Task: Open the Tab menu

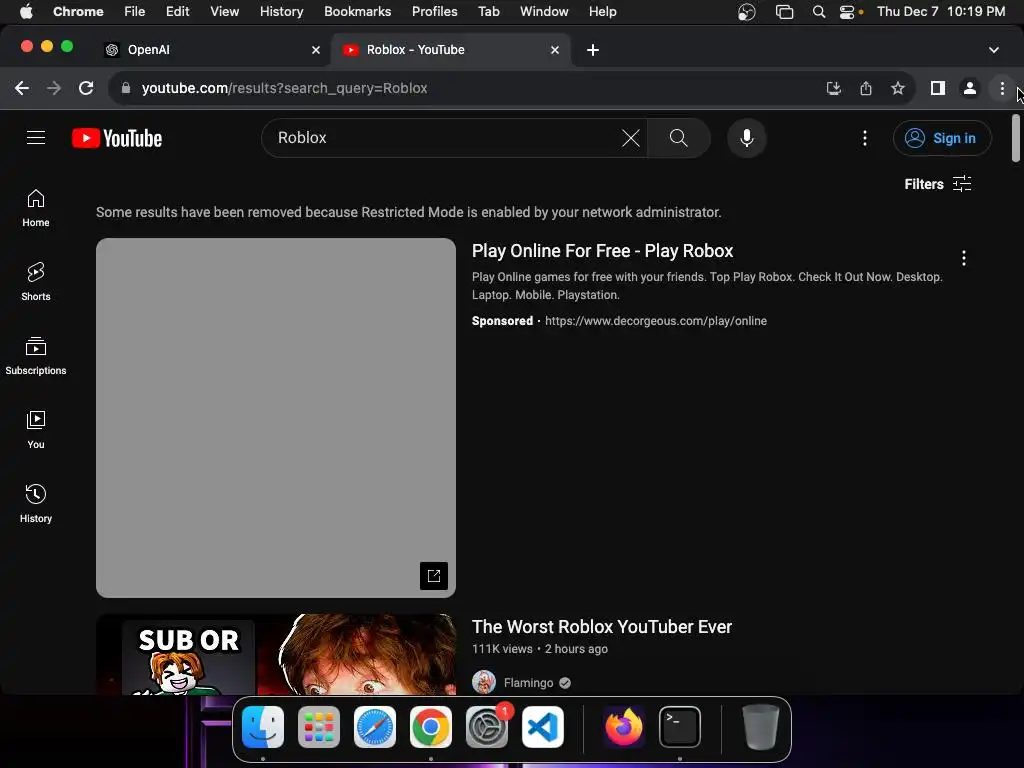Action: (488, 11)
